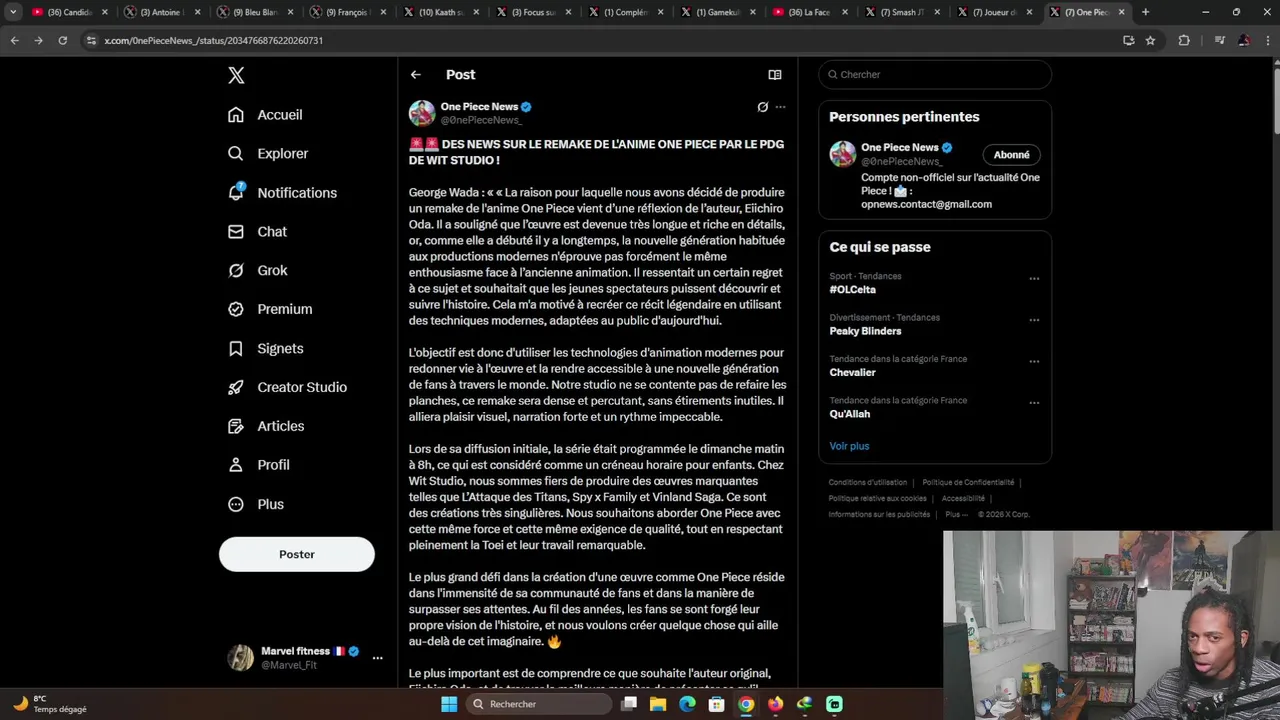The height and width of the screenshot is (720, 1280).
Task: Click the @0nePieceNews_ handle on the post
Action: pyautogui.click(x=481, y=120)
